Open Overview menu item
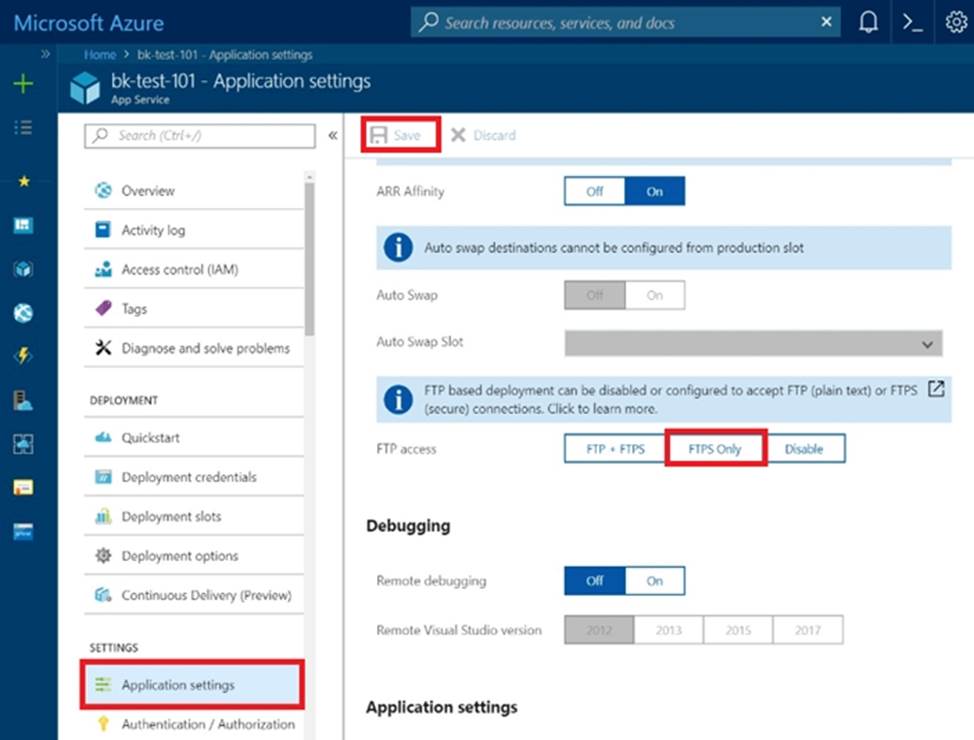 click(x=194, y=190)
